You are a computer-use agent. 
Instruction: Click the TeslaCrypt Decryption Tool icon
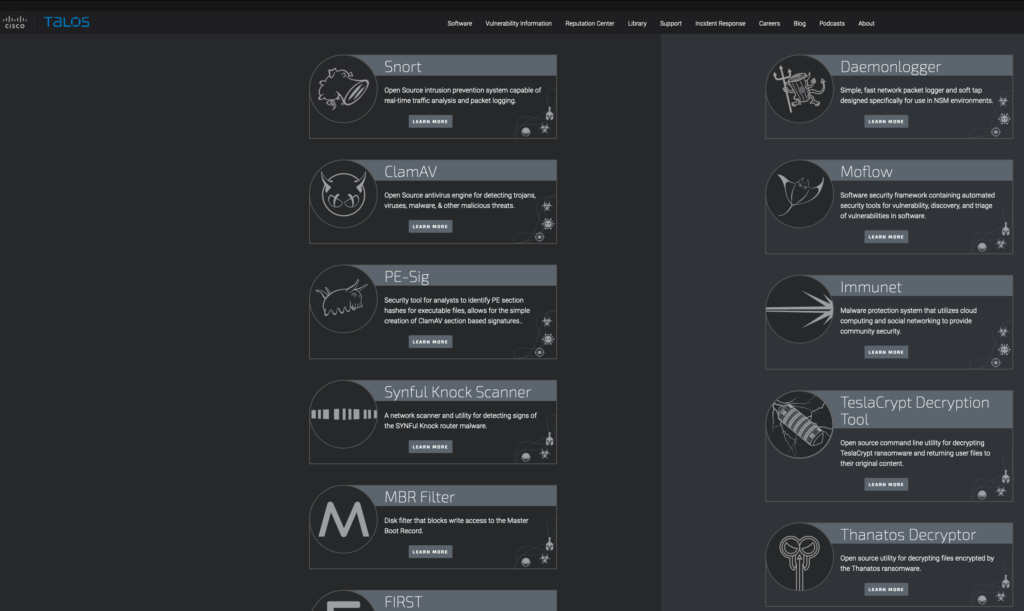point(800,425)
